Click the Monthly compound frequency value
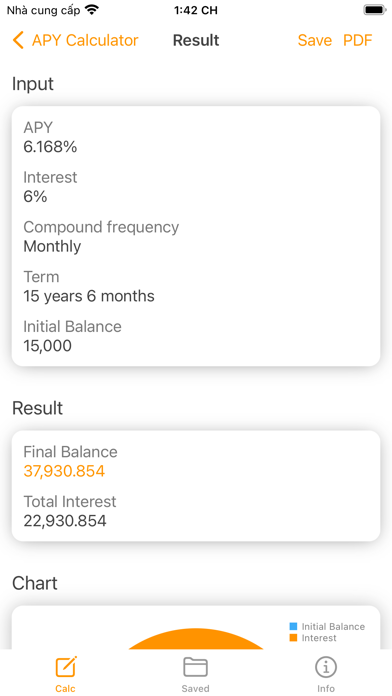392x696 pixels. pos(52,246)
